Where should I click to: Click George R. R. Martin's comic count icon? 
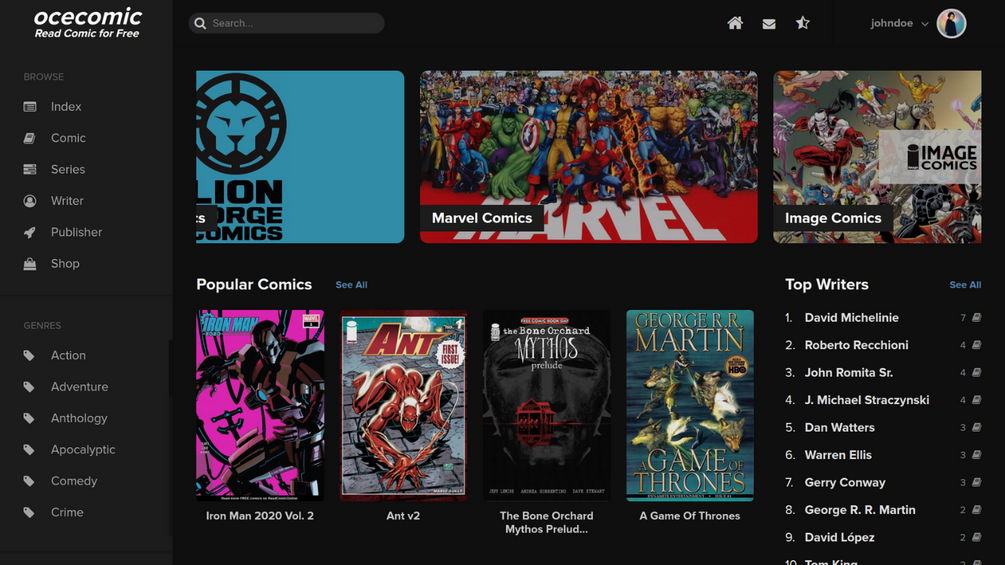[x=976, y=510]
